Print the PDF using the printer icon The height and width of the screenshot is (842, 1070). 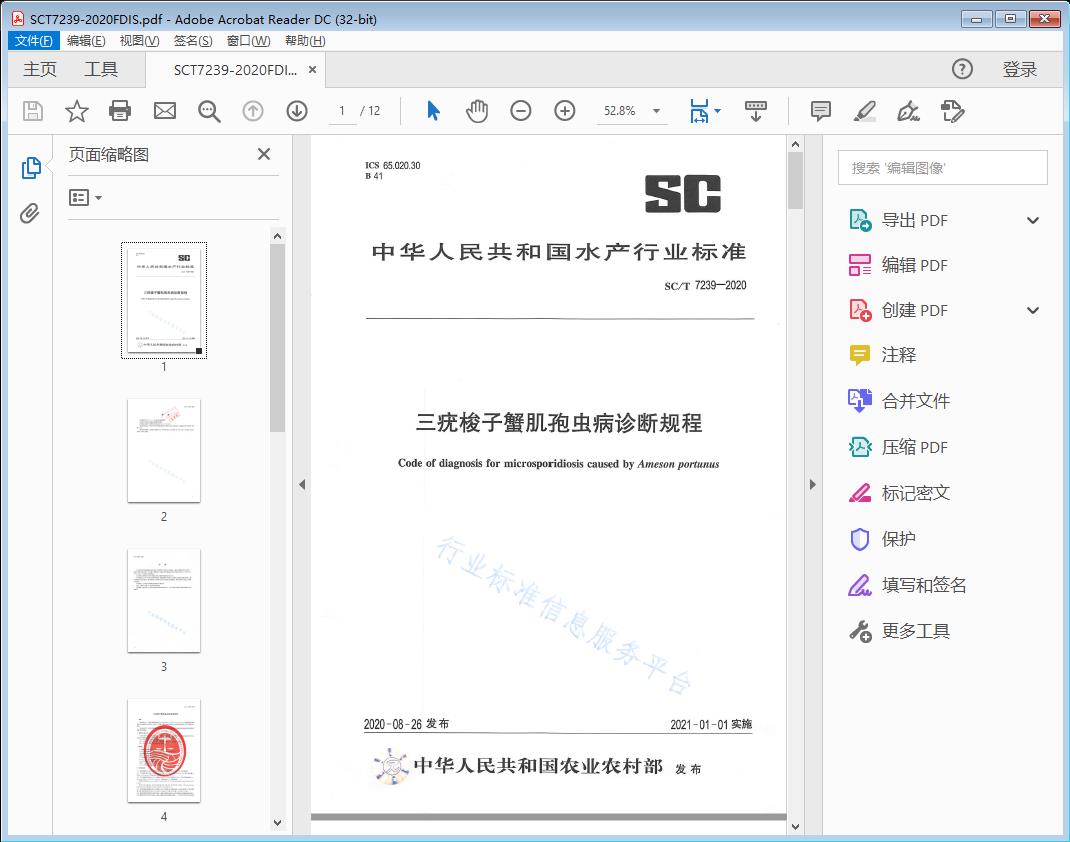(120, 111)
